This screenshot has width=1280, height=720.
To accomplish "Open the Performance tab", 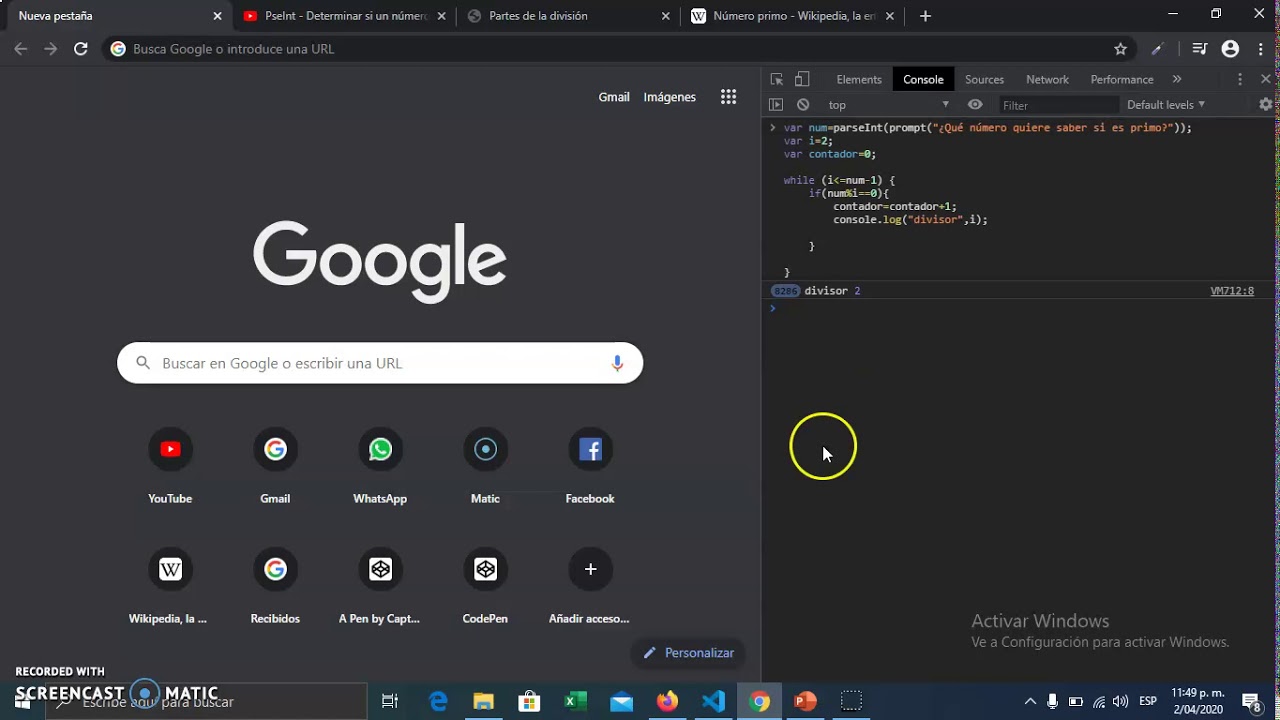I will click(x=1121, y=79).
